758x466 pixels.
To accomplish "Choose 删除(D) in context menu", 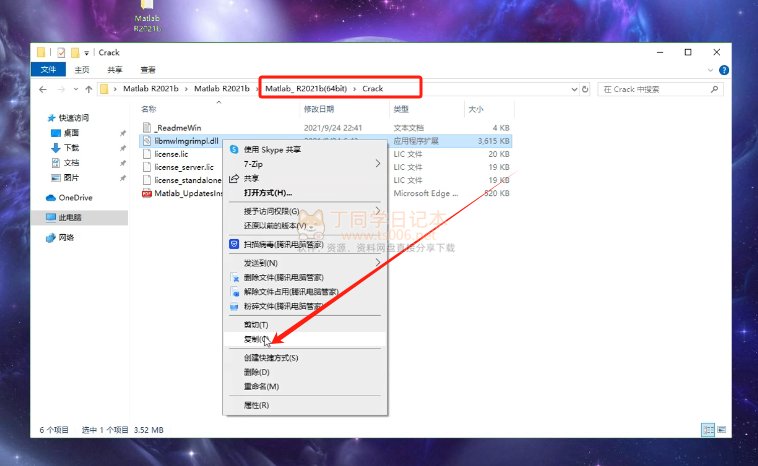I will tap(305, 372).
